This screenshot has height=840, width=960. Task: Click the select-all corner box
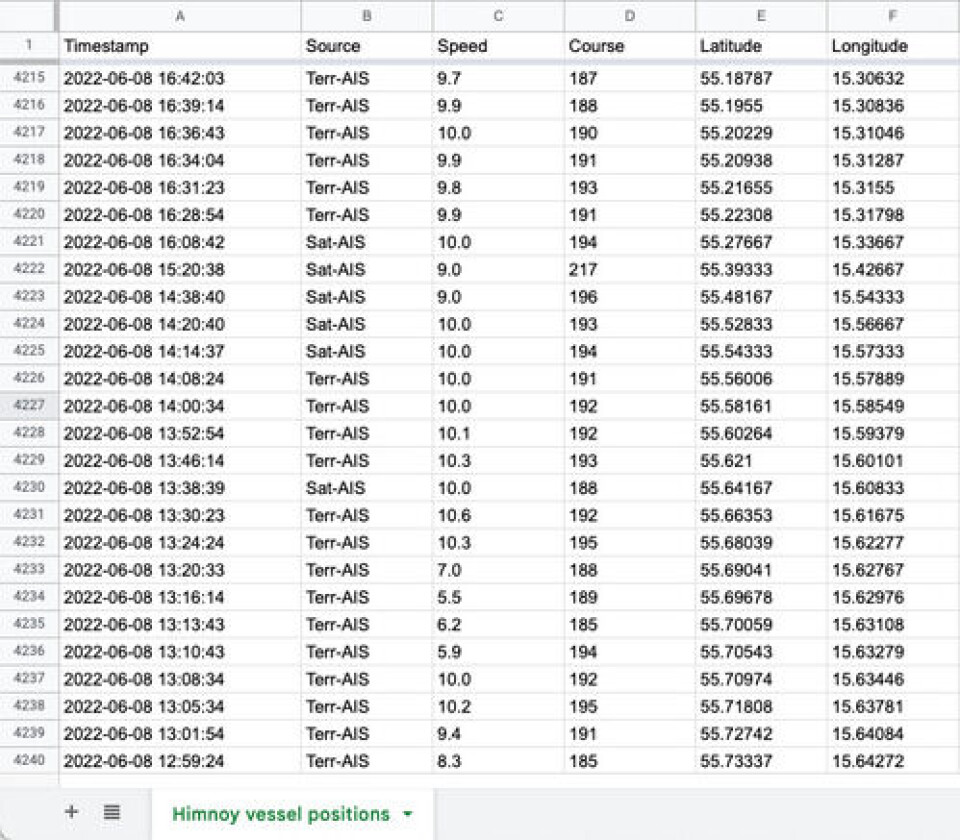pyautogui.click(x=29, y=16)
